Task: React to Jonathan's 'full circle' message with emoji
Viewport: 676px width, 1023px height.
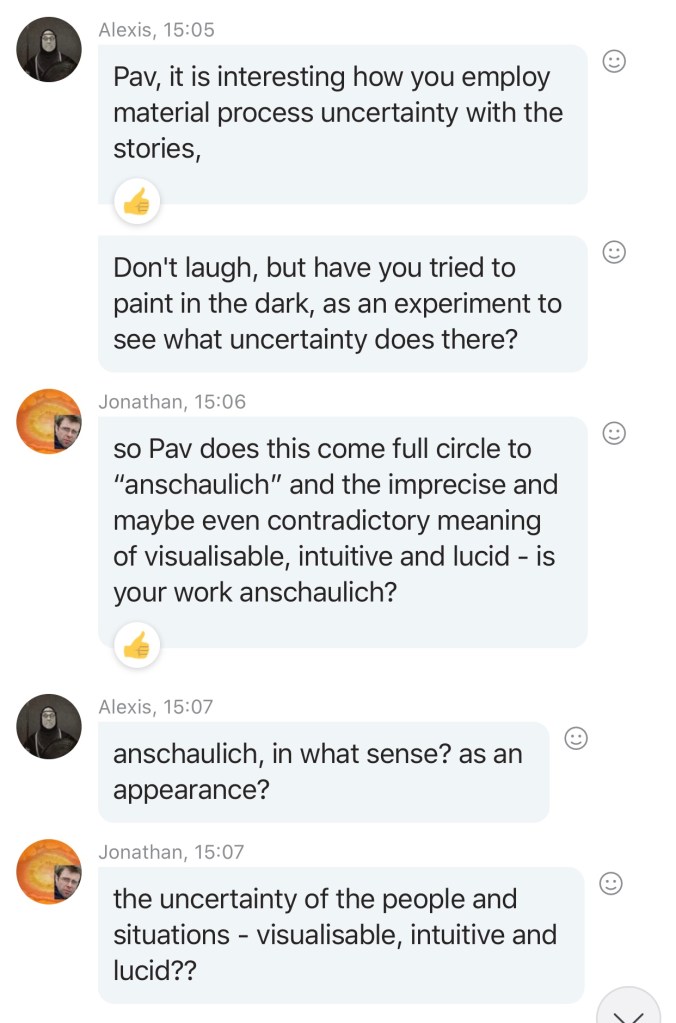Action: tap(615, 433)
